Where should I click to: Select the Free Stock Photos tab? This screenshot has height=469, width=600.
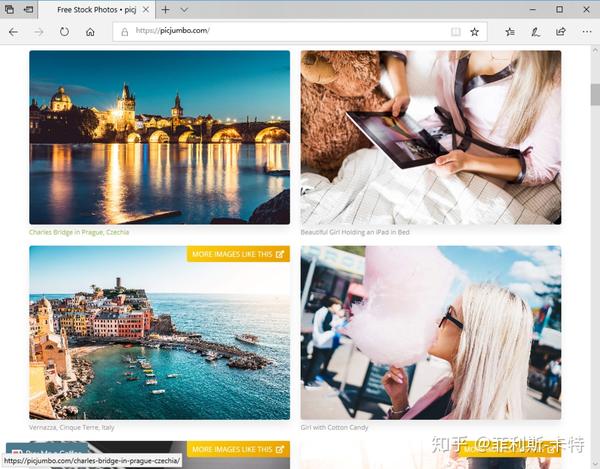(97, 10)
